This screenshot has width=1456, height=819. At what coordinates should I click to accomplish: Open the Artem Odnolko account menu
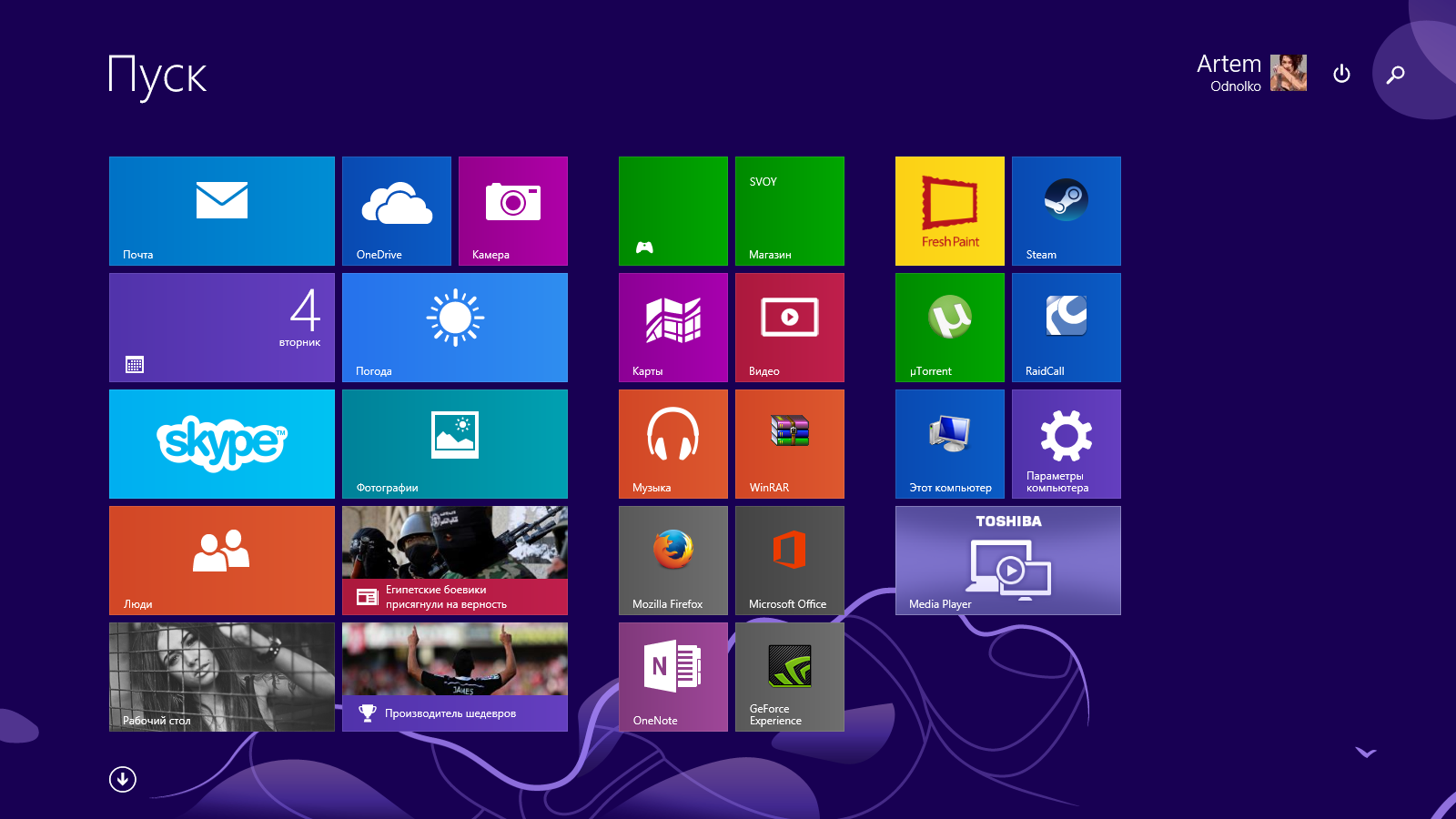[x=1250, y=73]
